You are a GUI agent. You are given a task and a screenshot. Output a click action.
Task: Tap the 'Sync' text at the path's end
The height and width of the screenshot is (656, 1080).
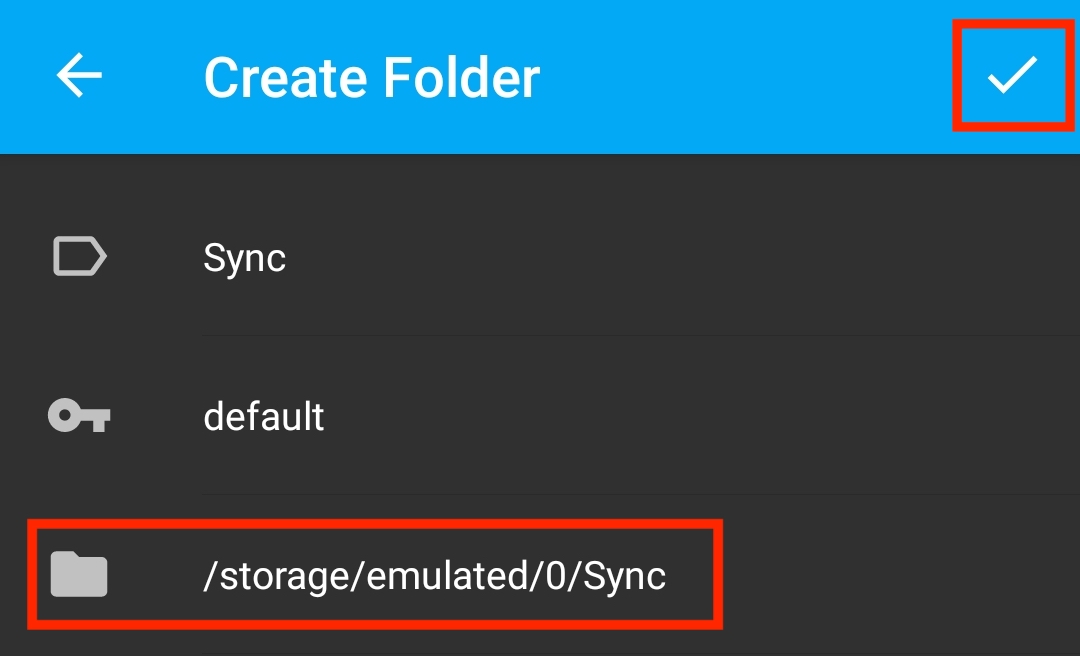coord(625,577)
